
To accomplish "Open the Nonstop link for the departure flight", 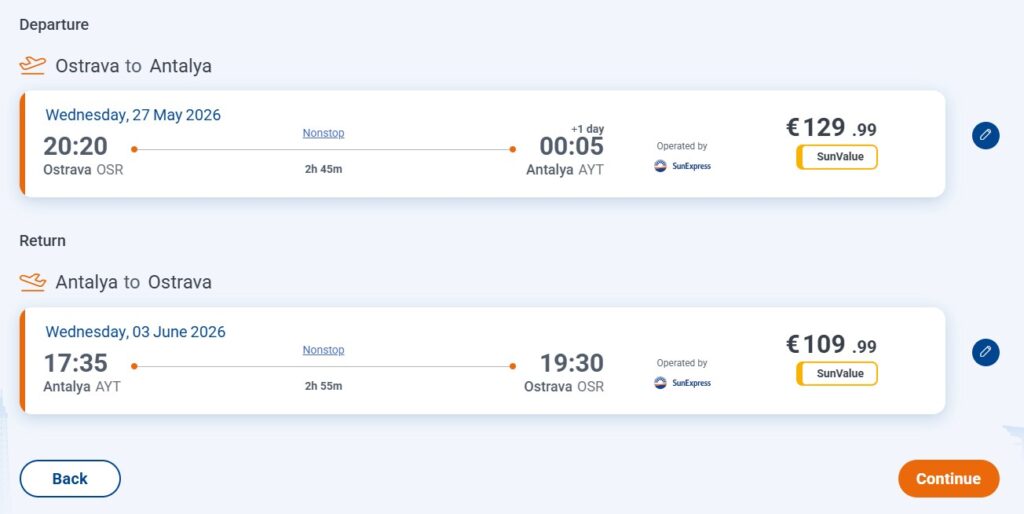I will [x=323, y=133].
